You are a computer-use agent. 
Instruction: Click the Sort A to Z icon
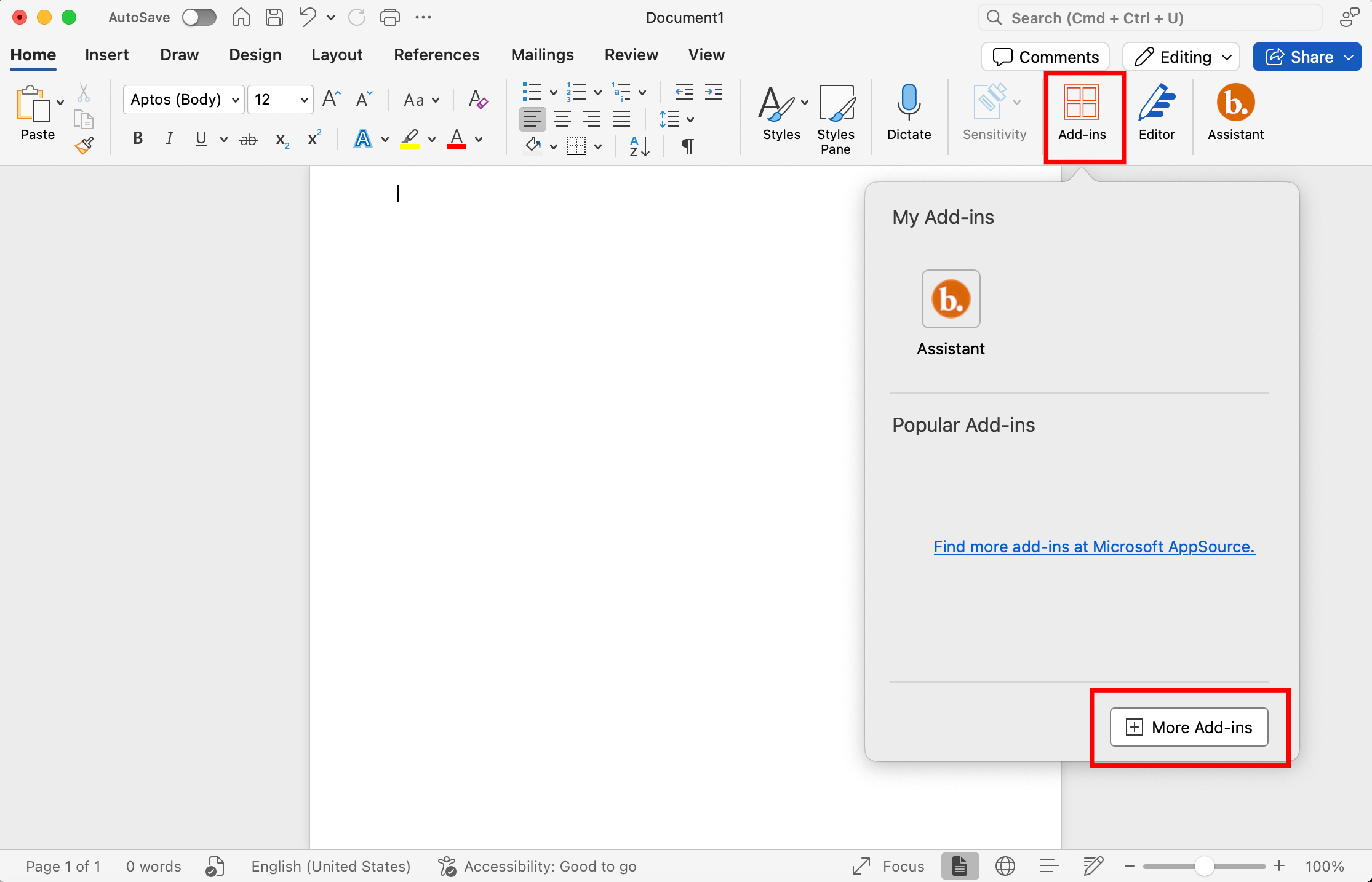coord(639,146)
